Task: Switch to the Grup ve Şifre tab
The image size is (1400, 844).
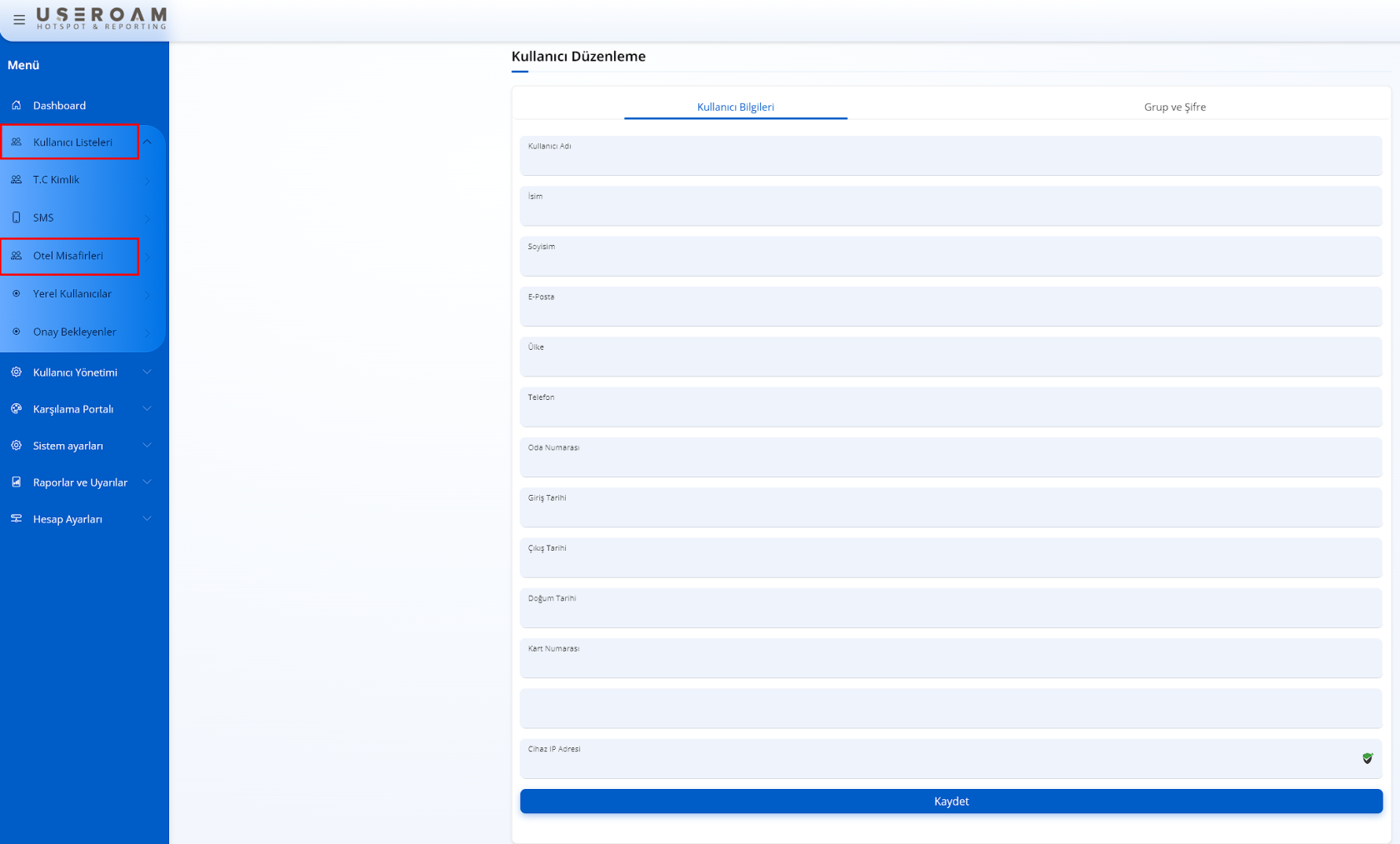Action: click(1174, 107)
